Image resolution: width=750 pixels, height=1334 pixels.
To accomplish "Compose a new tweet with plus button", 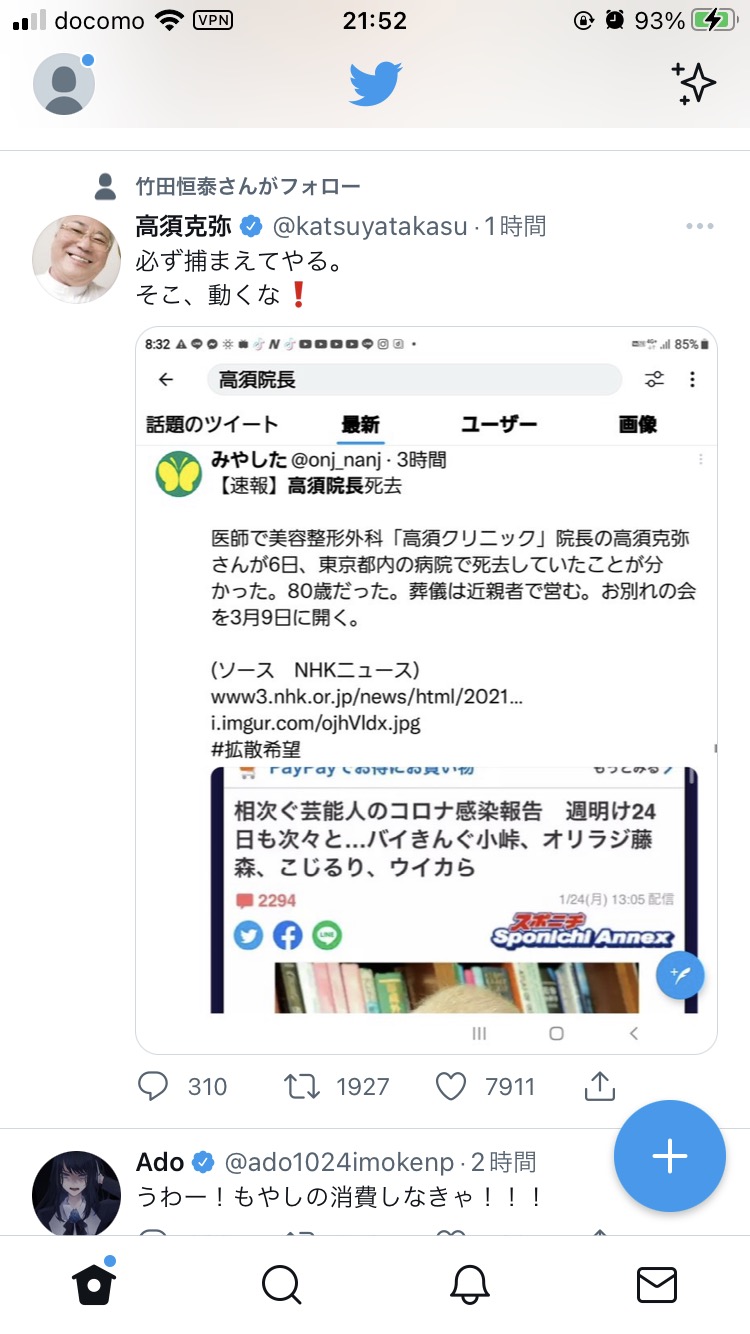I will point(669,1156).
